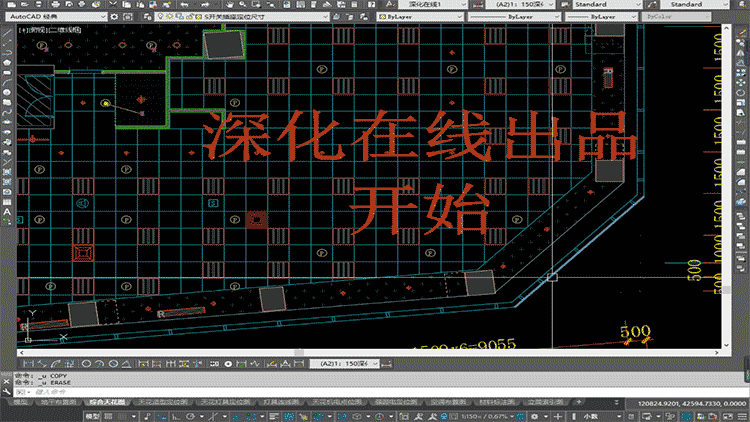Click the Angular dimension icon
Viewport: 750px width, 422px height.
126,364
